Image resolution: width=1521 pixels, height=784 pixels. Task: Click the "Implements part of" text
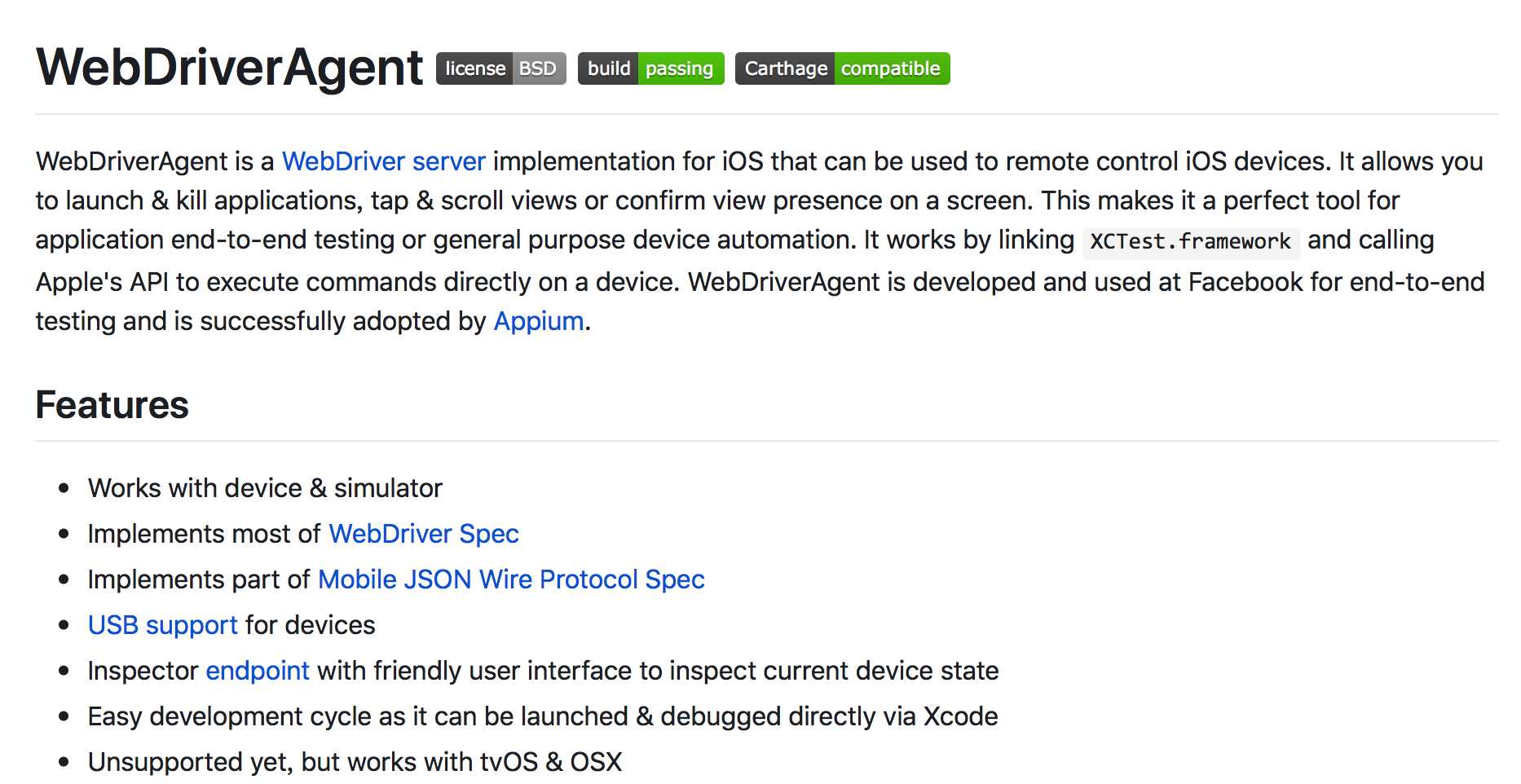(198, 579)
